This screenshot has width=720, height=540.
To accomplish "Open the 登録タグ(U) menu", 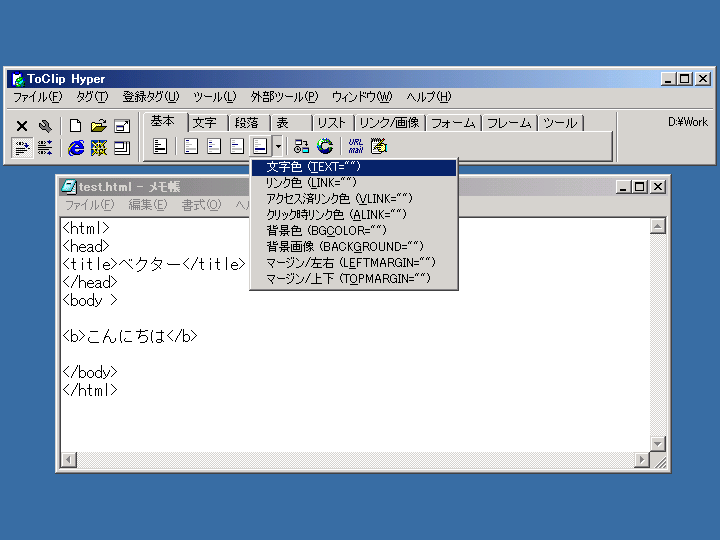I will click(151, 97).
